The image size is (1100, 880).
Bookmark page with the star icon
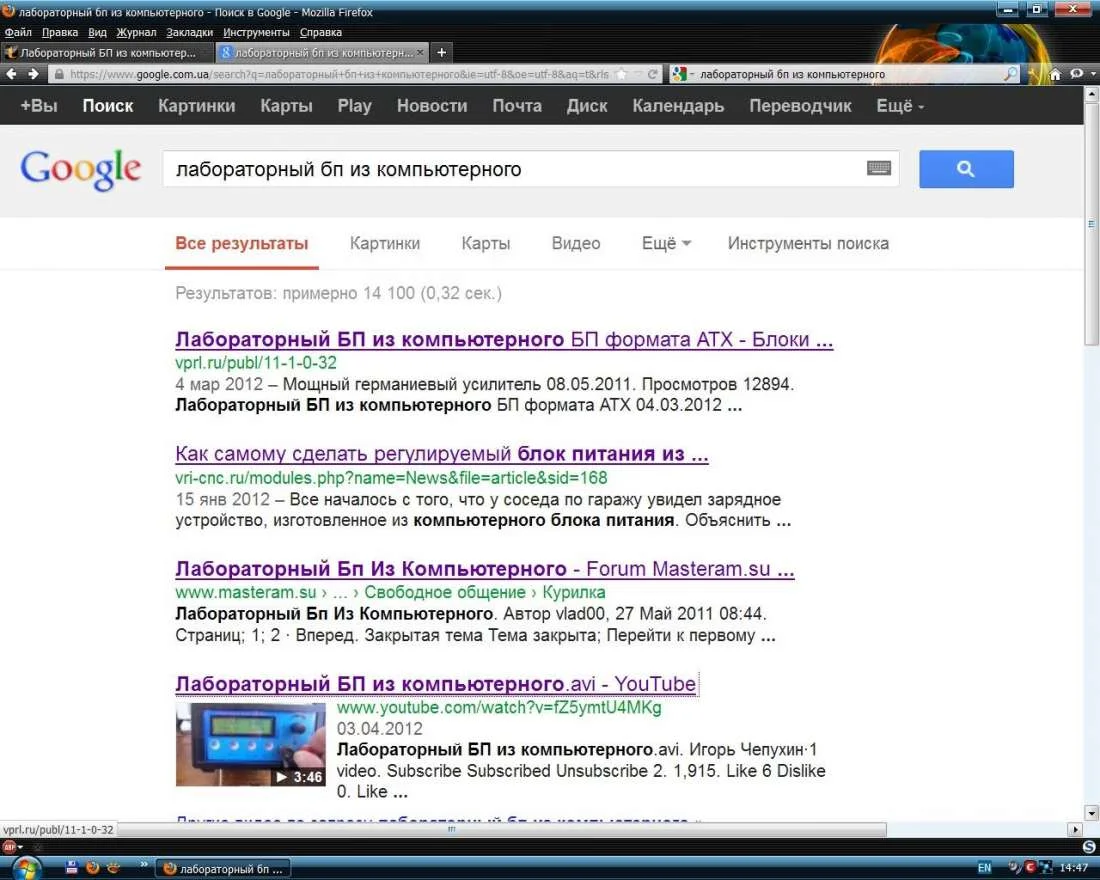[x=622, y=74]
